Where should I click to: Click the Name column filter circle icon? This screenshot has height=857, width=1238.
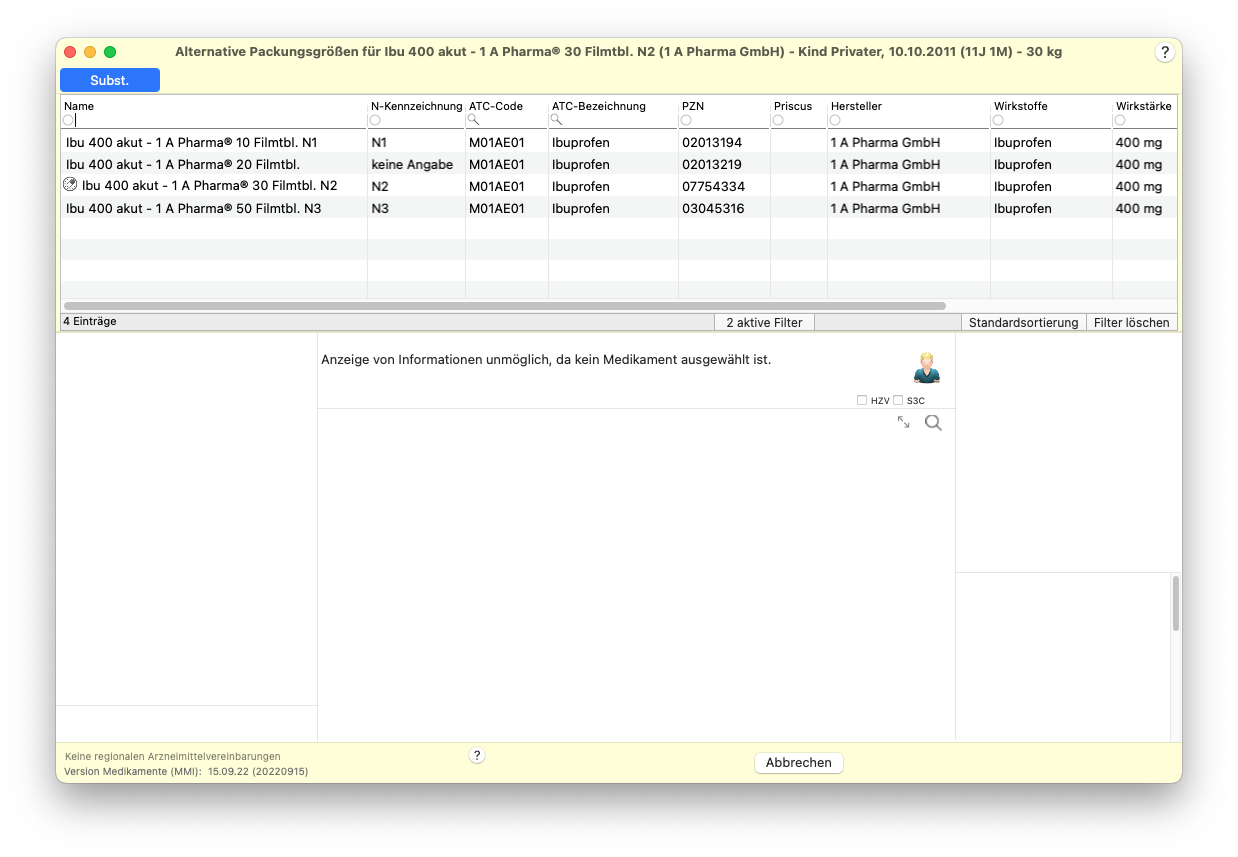68,120
